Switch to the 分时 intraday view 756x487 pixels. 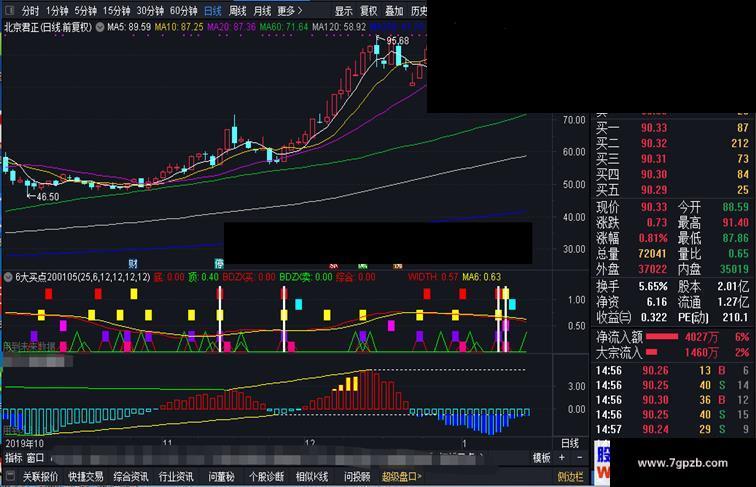[x=29, y=10]
